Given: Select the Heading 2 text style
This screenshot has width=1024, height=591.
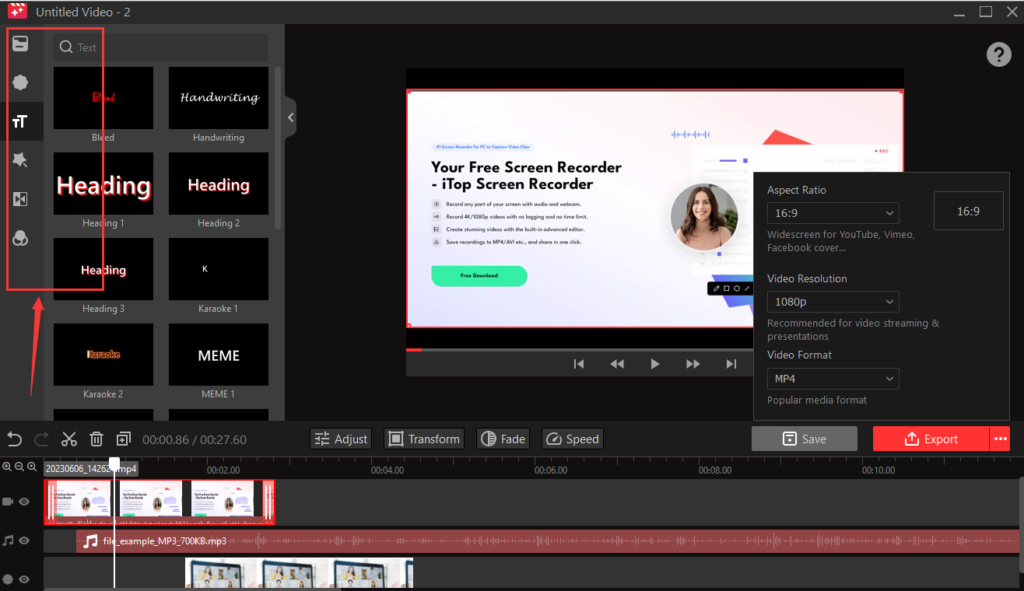Looking at the screenshot, I should coord(218,184).
